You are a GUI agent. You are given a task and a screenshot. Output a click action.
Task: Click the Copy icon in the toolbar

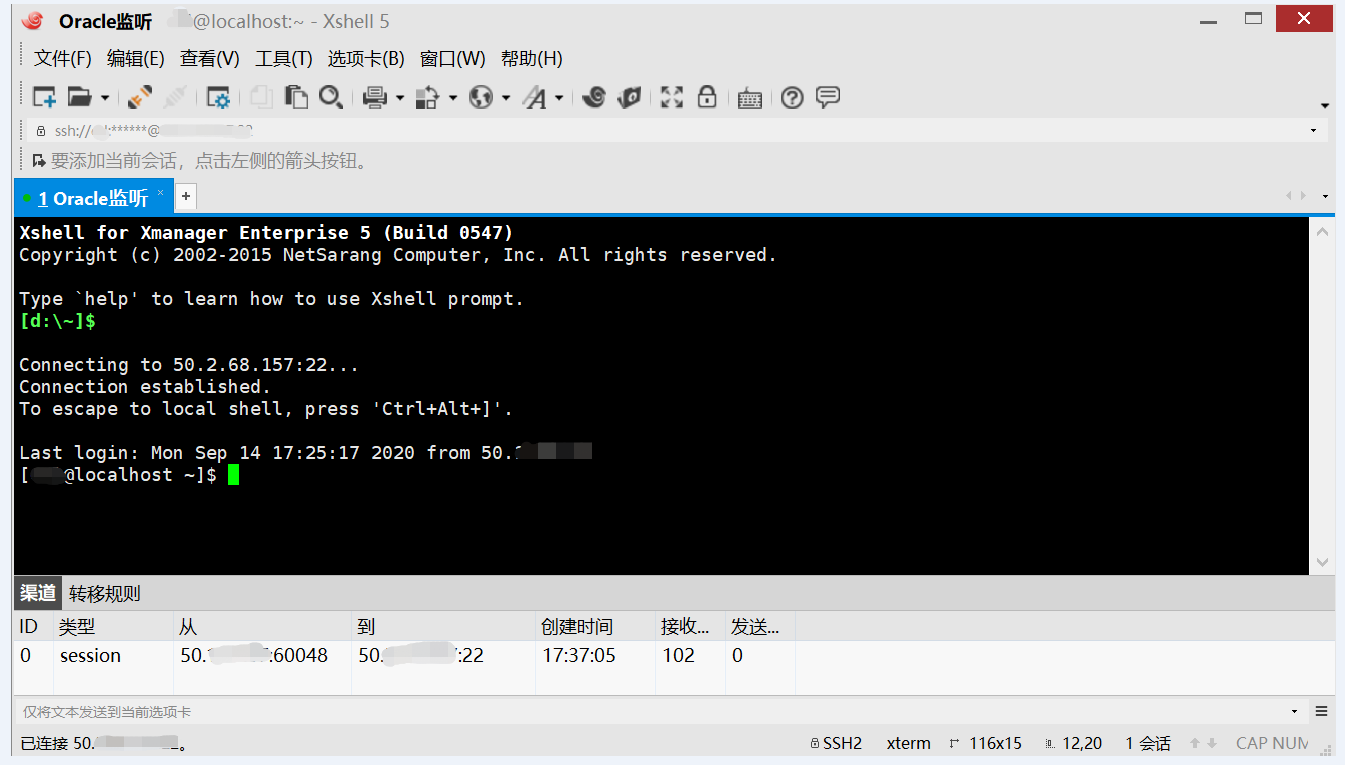(261, 97)
